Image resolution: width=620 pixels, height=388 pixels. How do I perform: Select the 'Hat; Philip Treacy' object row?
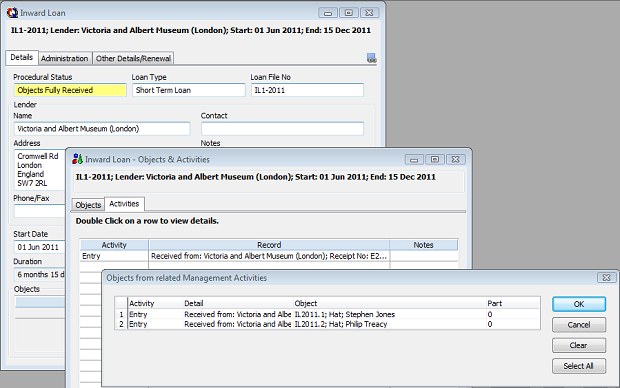click(327, 324)
